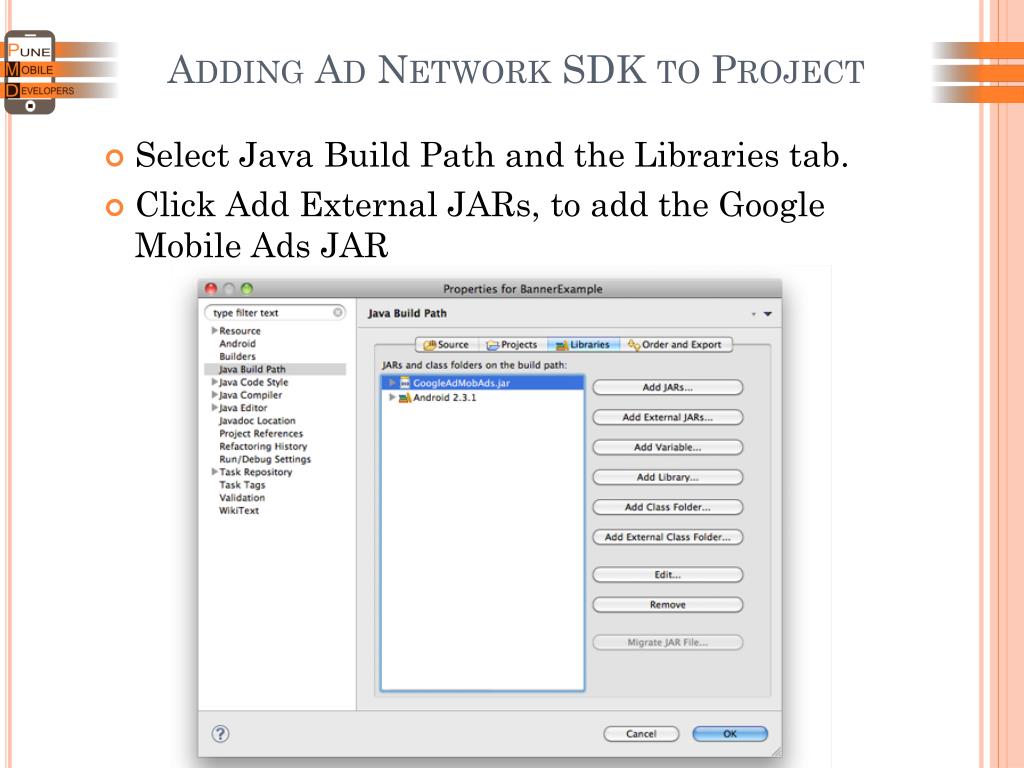Select WikiText in the tree
The width and height of the screenshot is (1024, 768).
click(x=239, y=511)
